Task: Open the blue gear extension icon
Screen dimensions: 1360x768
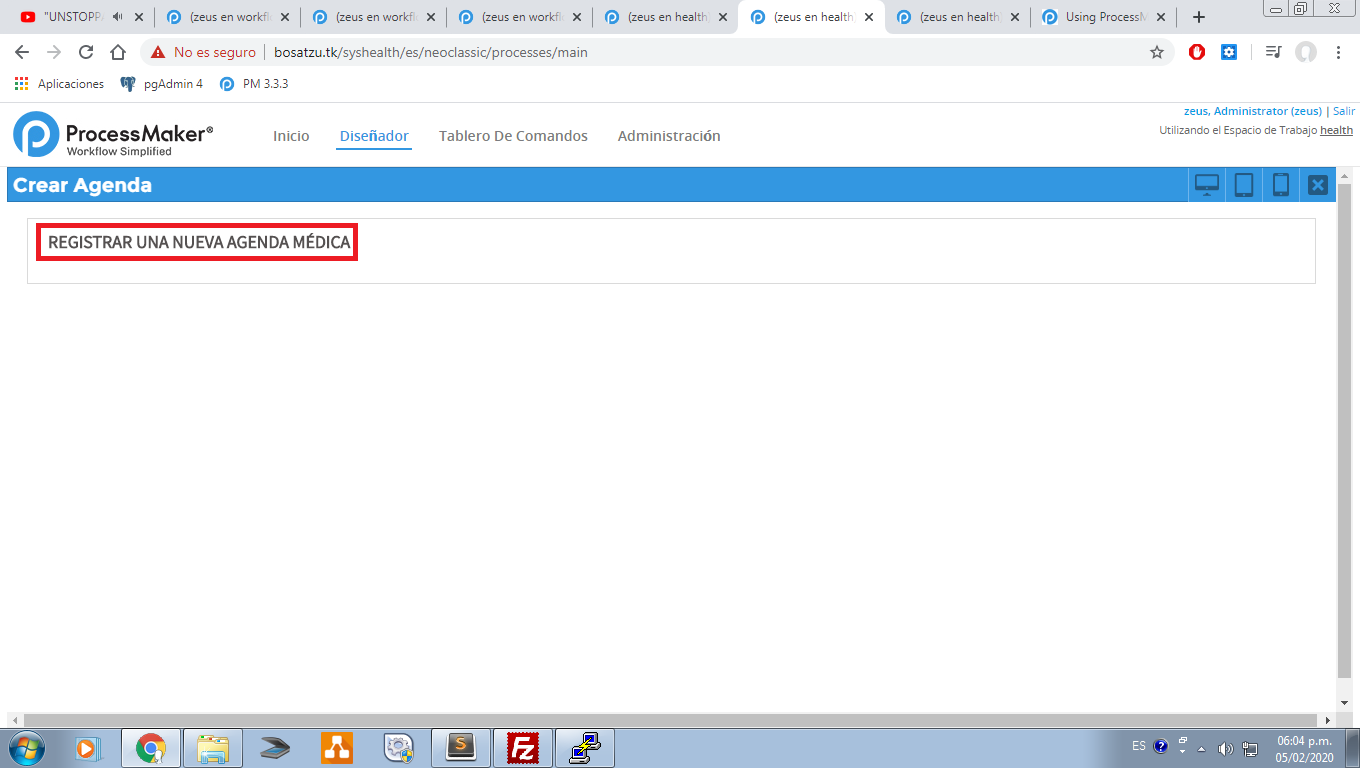Action: [x=1229, y=52]
